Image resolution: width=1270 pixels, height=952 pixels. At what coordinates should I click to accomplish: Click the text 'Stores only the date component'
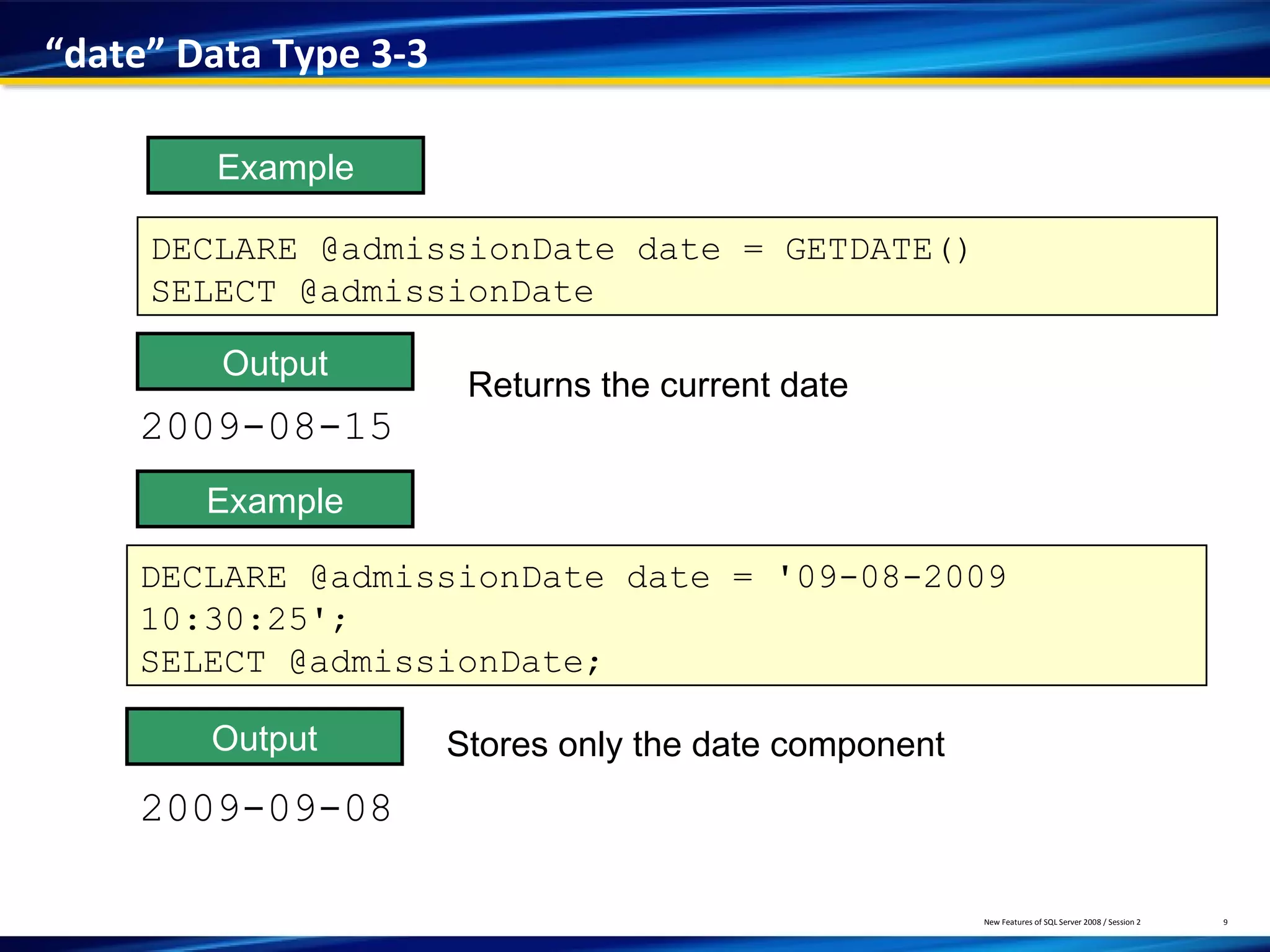(x=696, y=744)
